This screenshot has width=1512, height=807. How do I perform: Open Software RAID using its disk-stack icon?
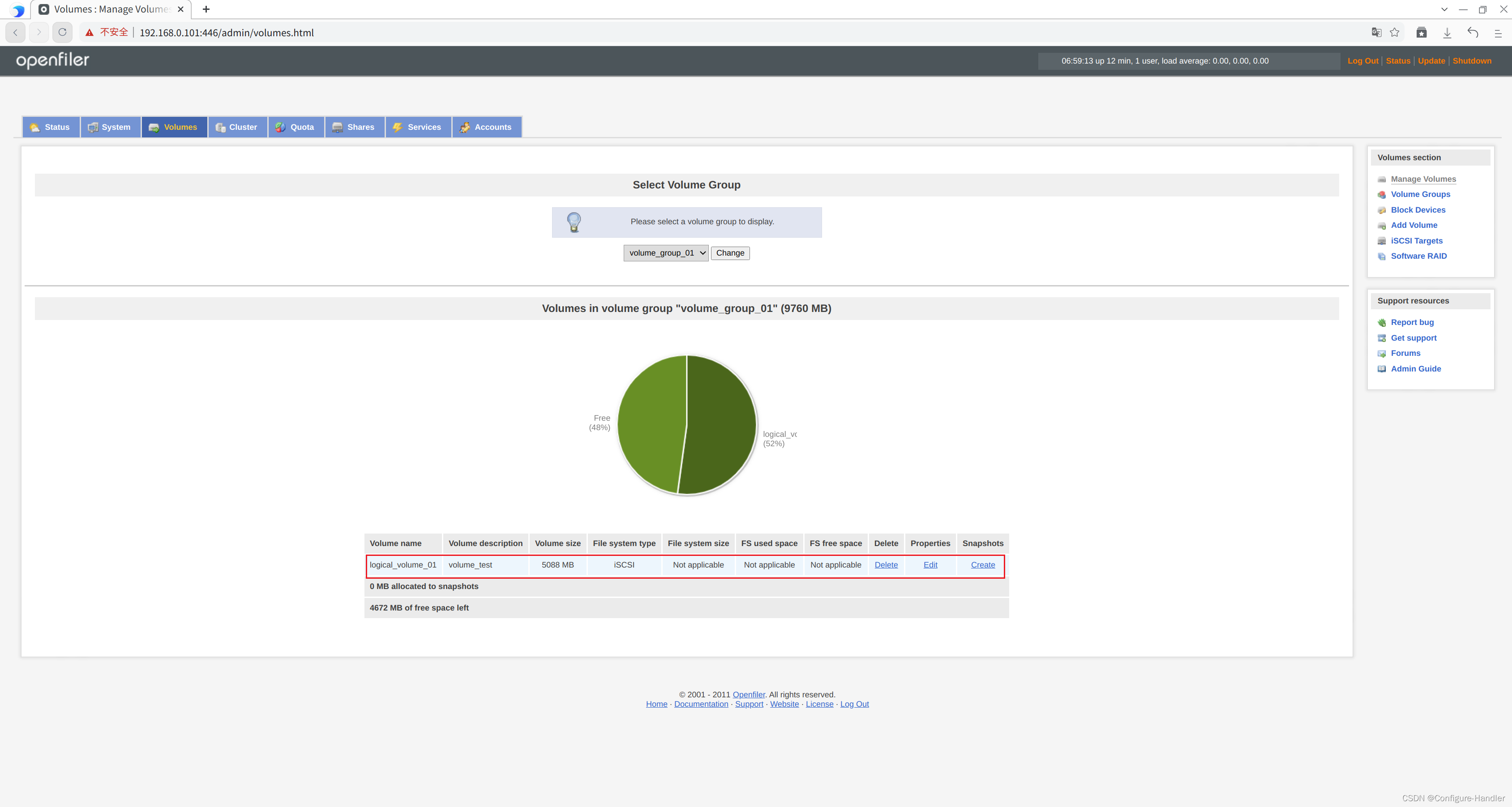(x=1382, y=256)
